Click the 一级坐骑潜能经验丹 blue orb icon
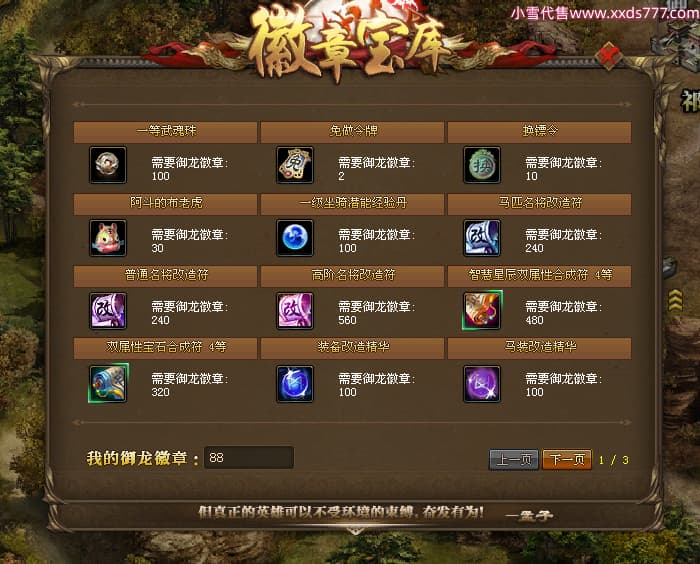The image size is (700, 564). tap(295, 238)
